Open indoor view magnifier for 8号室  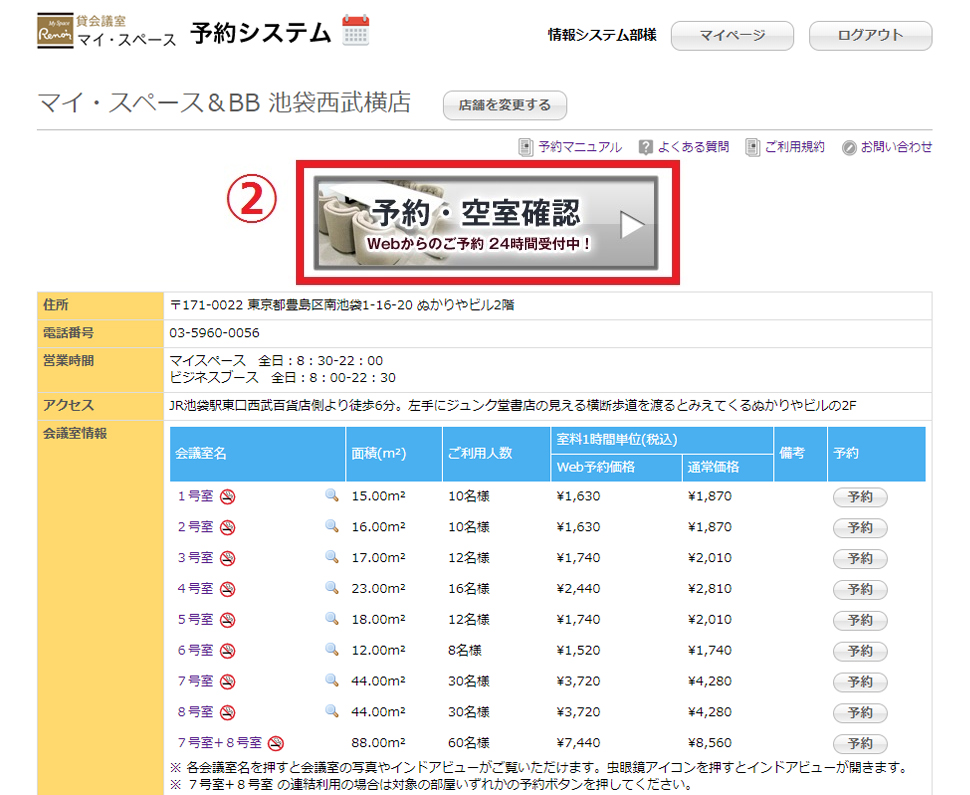coord(332,712)
